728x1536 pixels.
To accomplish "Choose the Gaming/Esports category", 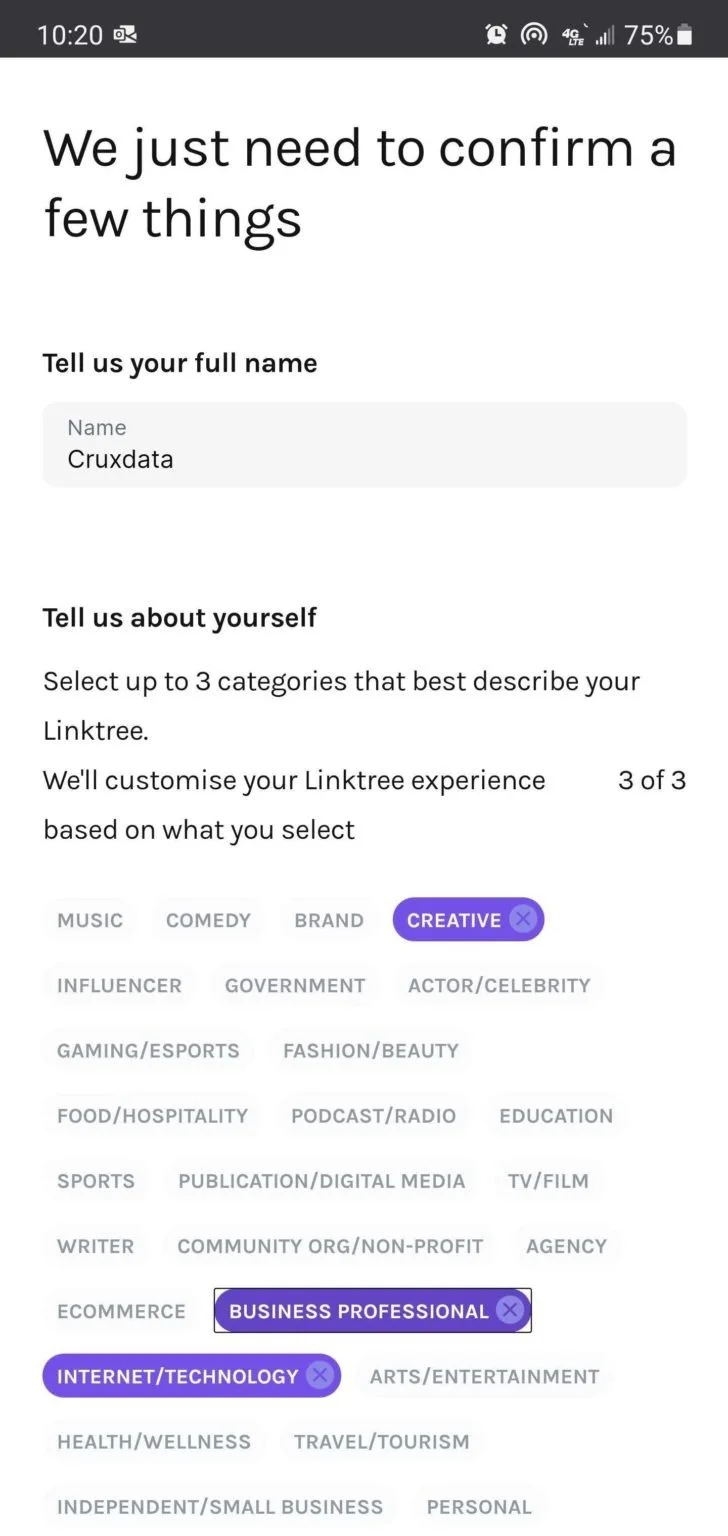I will (148, 1050).
